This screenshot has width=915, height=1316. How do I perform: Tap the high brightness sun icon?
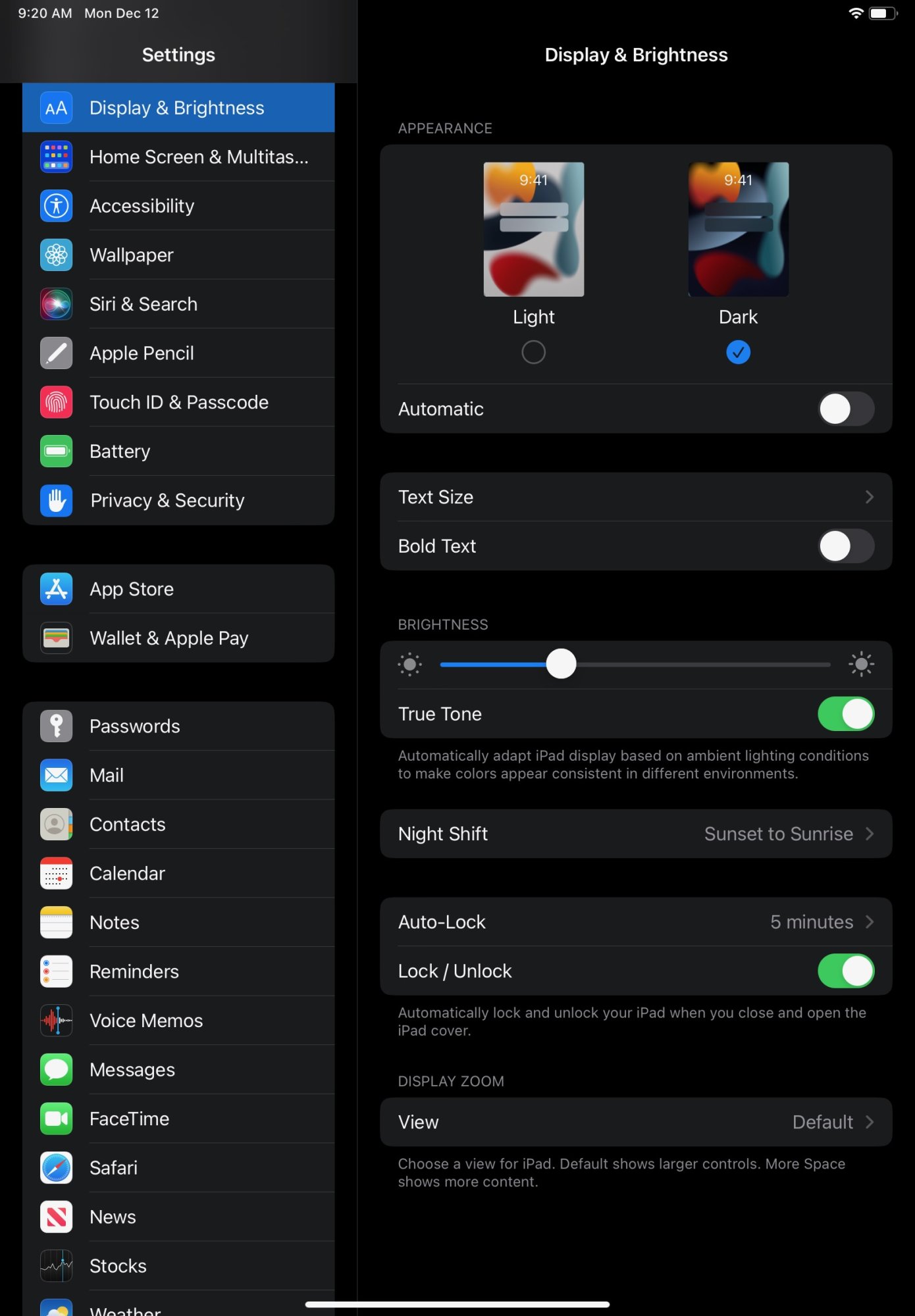click(x=861, y=664)
